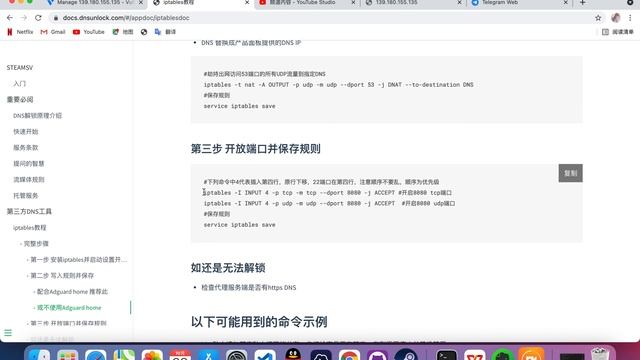The image size is (640, 360).
Task: Jump to 第一步 安装iptables sidebar entry
Action: click(x=78, y=260)
